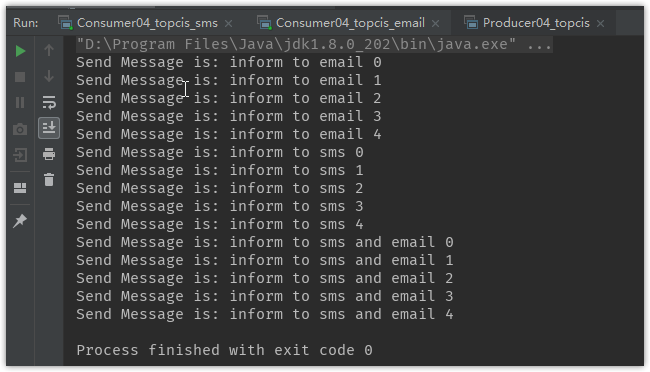
Task: Click the camera Dump Threads icon
Action: [20, 129]
